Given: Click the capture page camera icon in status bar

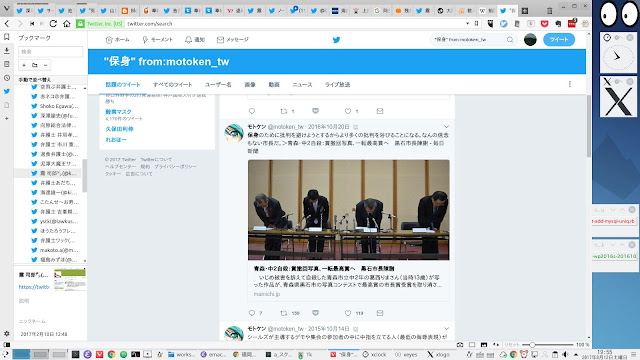Looking at the screenshot, I should point(460,344).
